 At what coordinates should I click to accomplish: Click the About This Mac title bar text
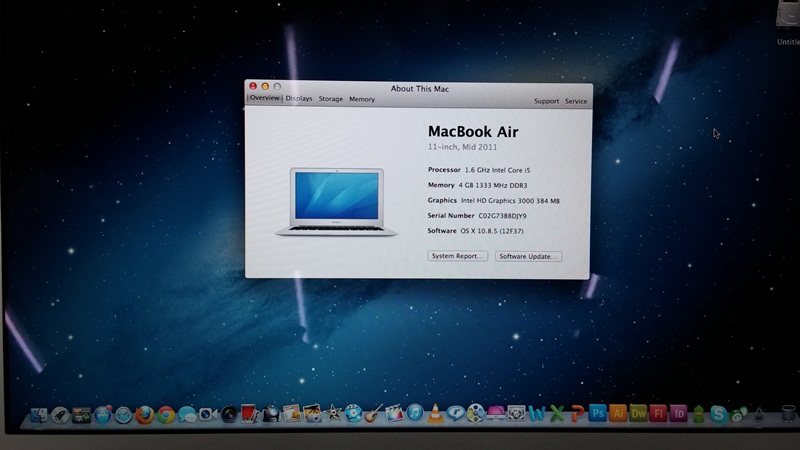420,89
